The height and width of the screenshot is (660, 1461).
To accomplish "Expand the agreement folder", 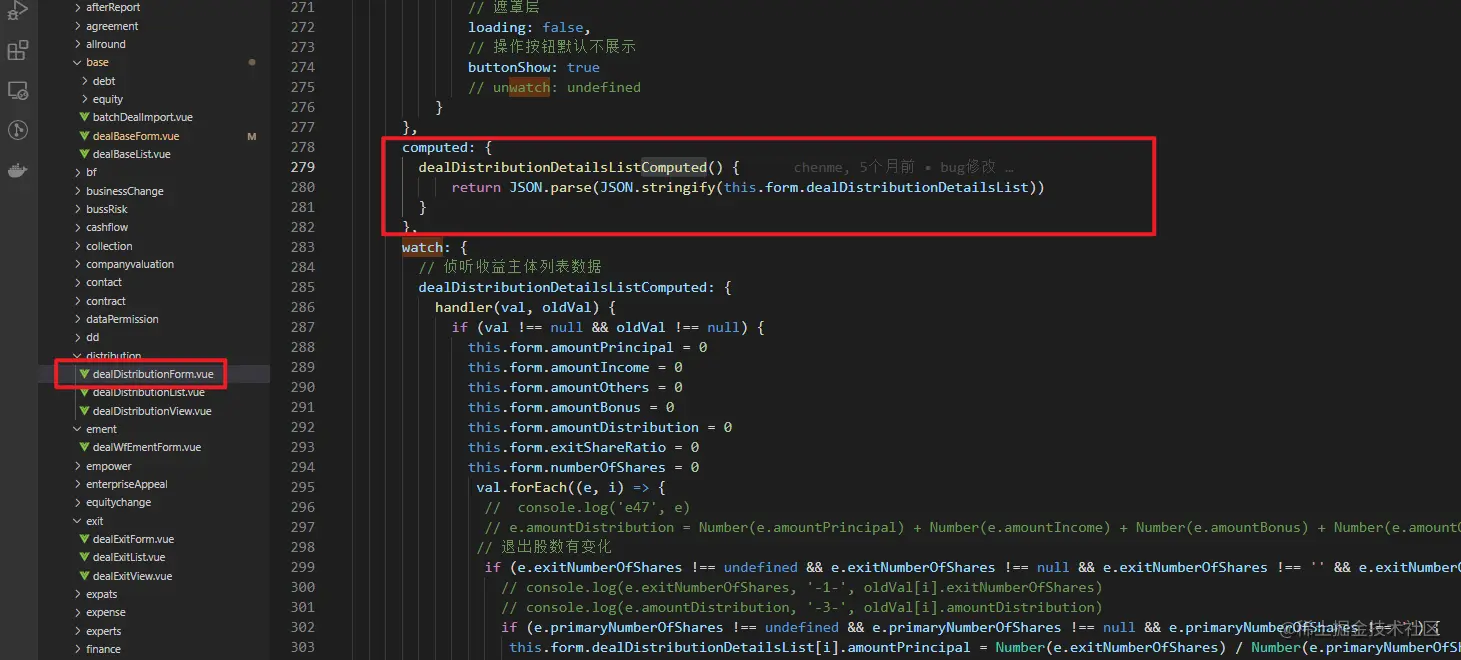I will [x=112, y=26].
